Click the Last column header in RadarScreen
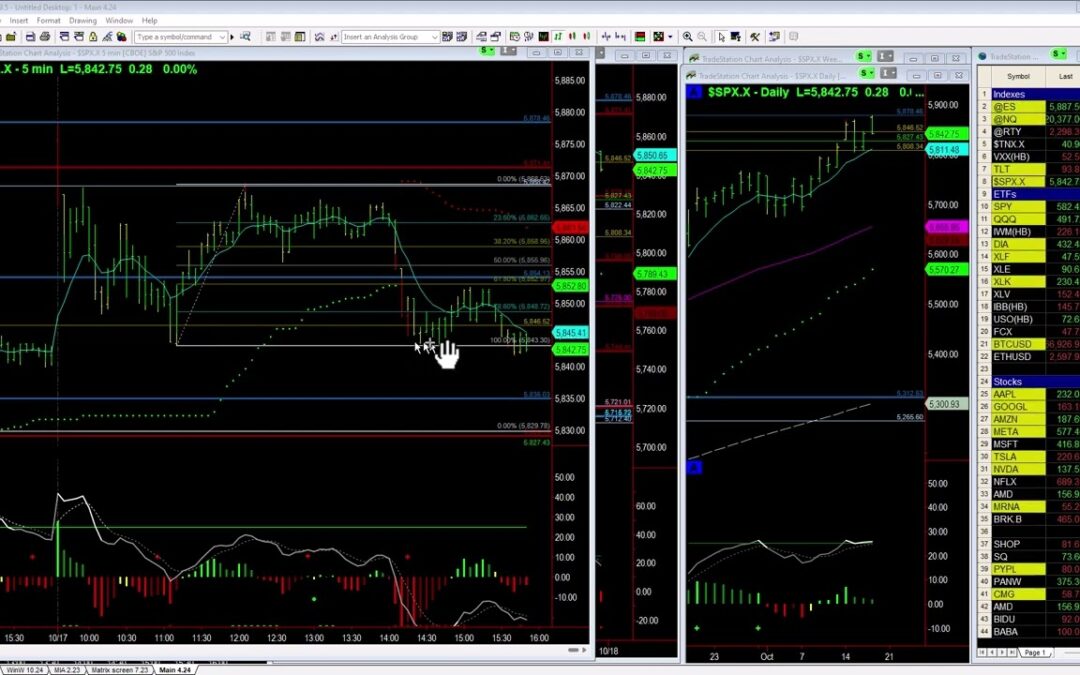This screenshot has width=1080, height=675. (1065, 76)
